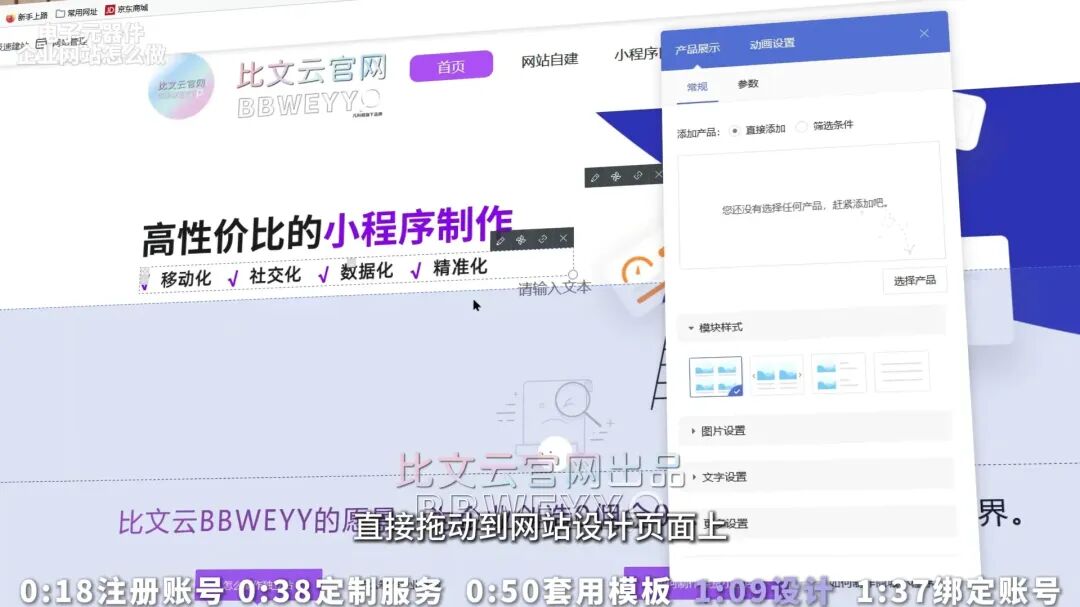Click style icon on upper module toolbar
Viewport: 1080px width, 607px height.
coord(616,177)
